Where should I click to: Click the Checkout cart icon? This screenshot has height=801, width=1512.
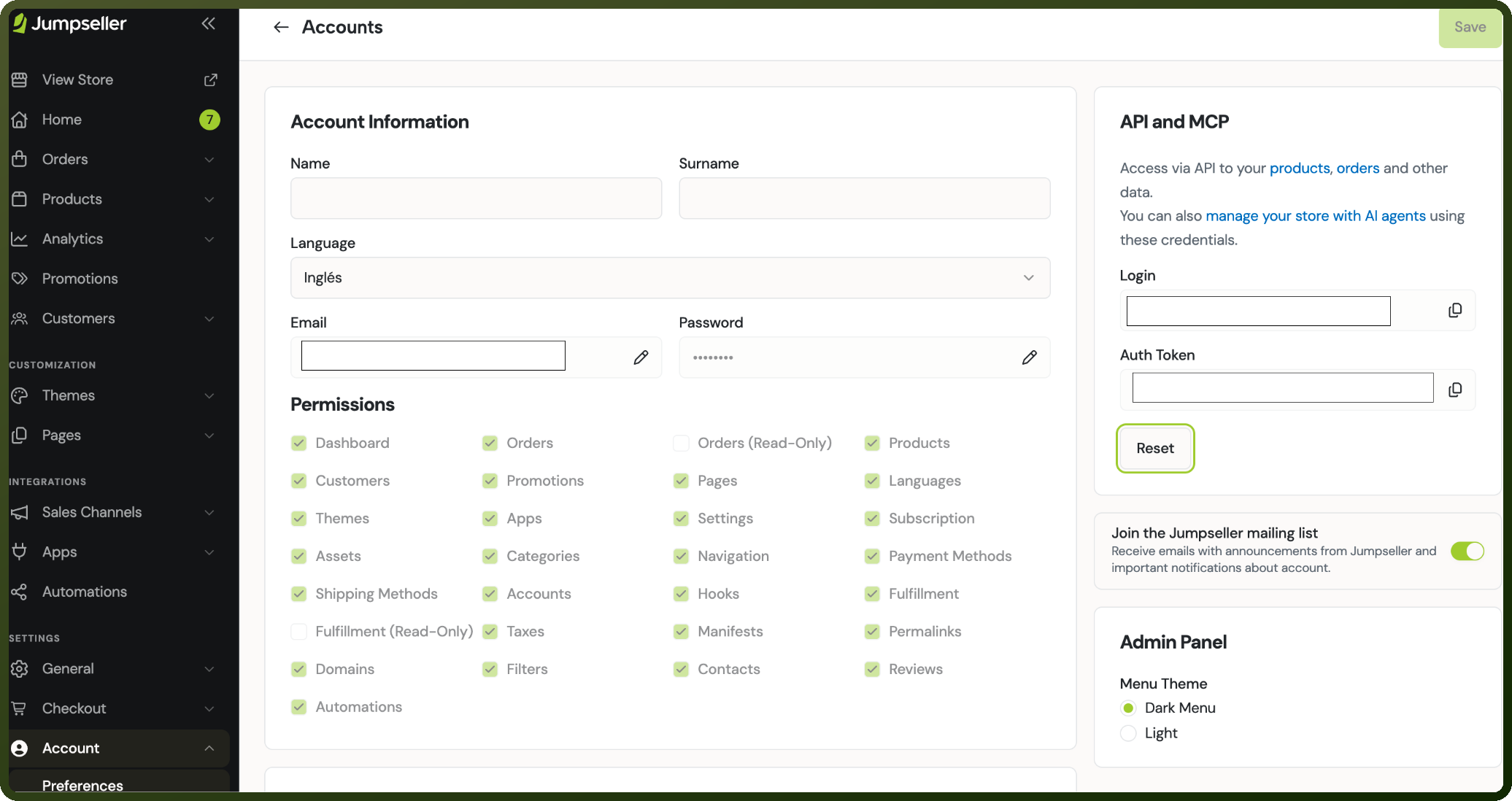point(20,708)
